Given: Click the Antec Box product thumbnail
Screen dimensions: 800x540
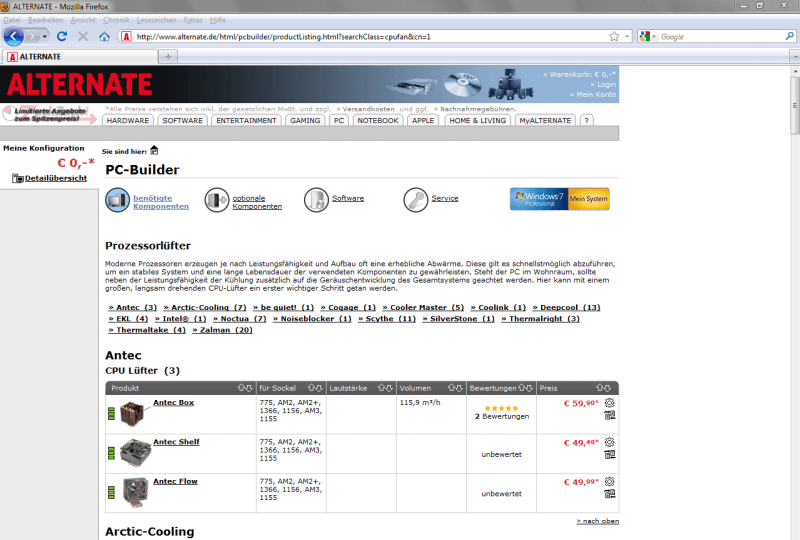Looking at the screenshot, I should pyautogui.click(x=134, y=414).
